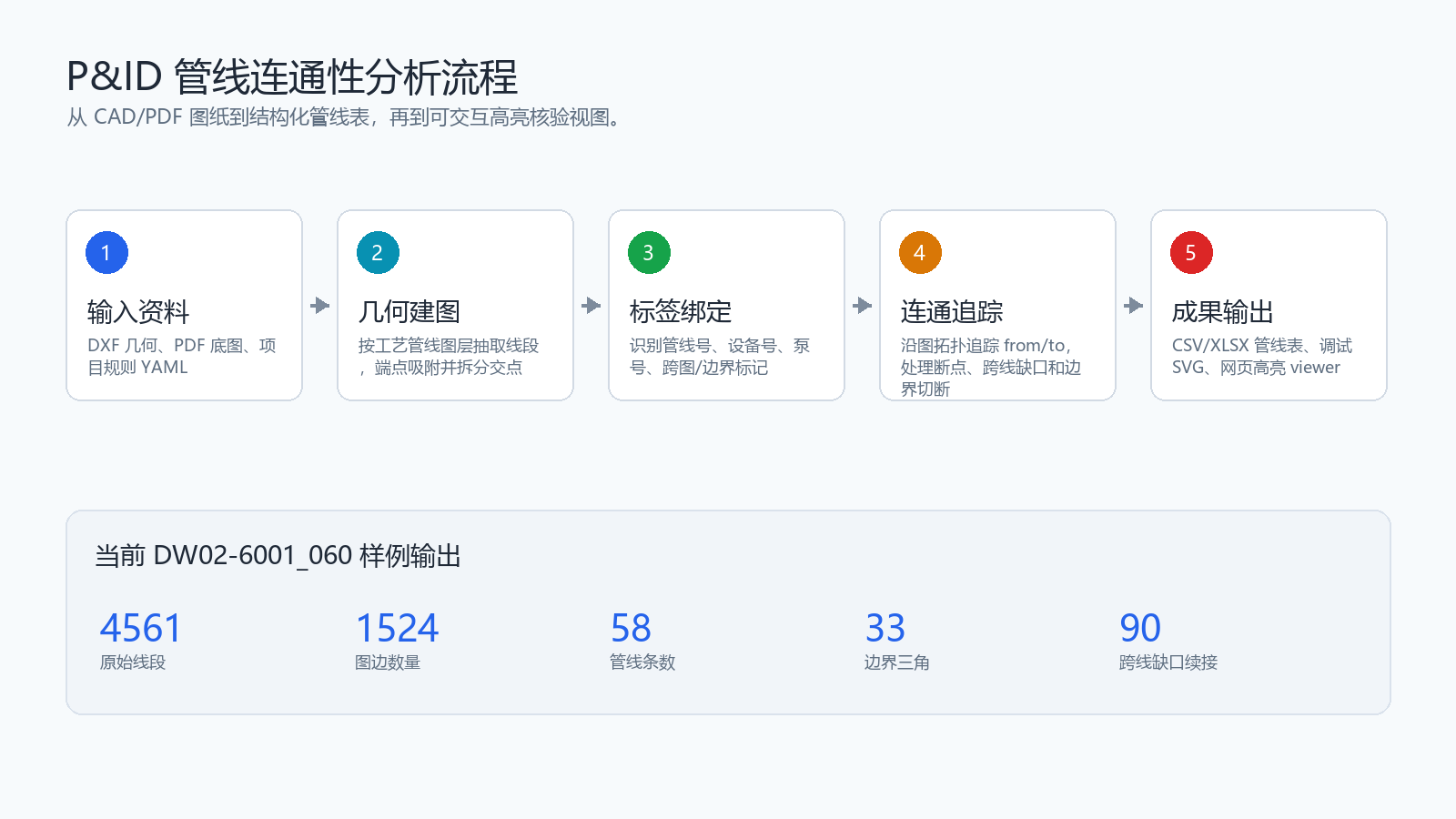The width and height of the screenshot is (1456, 819).
Task: Click arrow between 输入资料 and 几何建图
Action: coord(320,306)
